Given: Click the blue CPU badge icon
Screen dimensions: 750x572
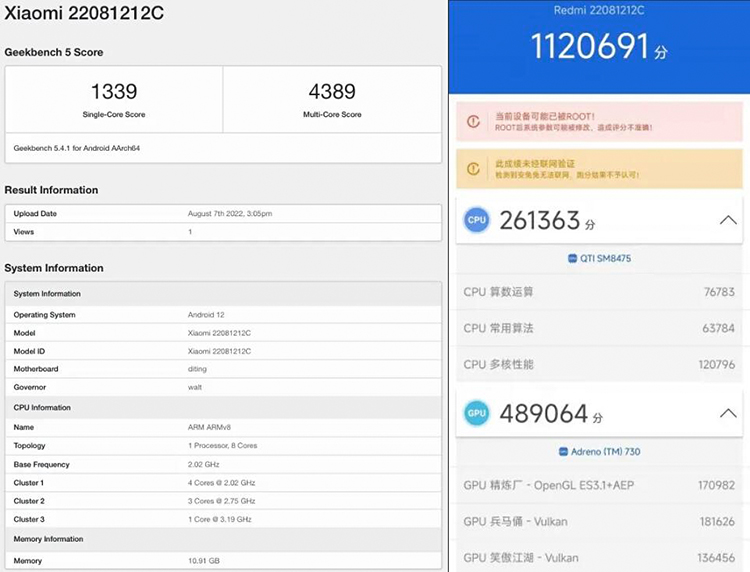Looking at the screenshot, I should pos(476,220).
